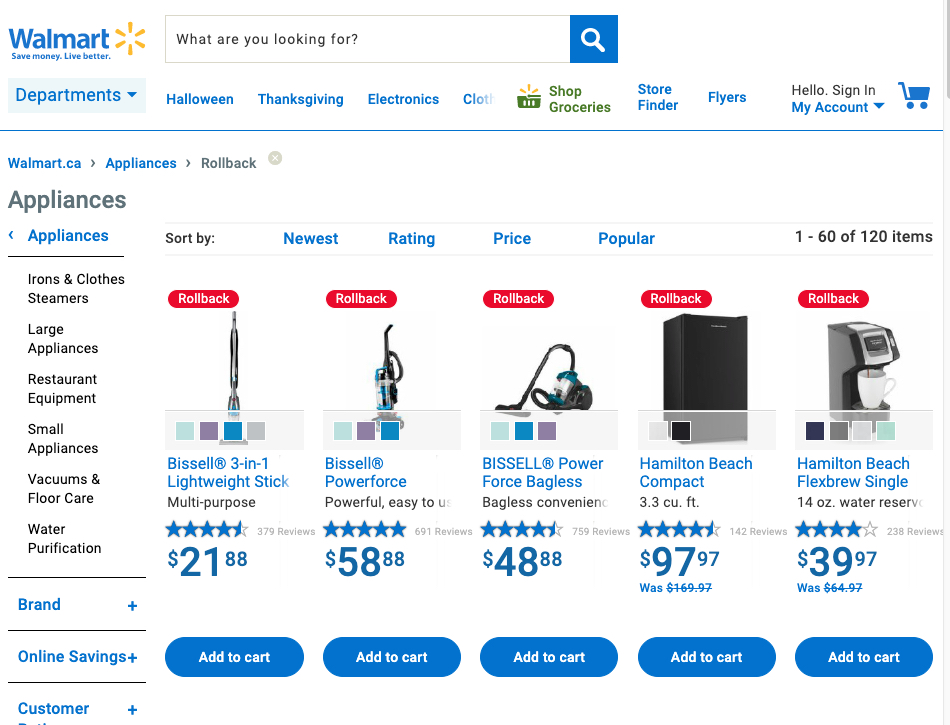Image resolution: width=950 pixels, height=725 pixels.
Task: Click the search input field
Action: 367,39
